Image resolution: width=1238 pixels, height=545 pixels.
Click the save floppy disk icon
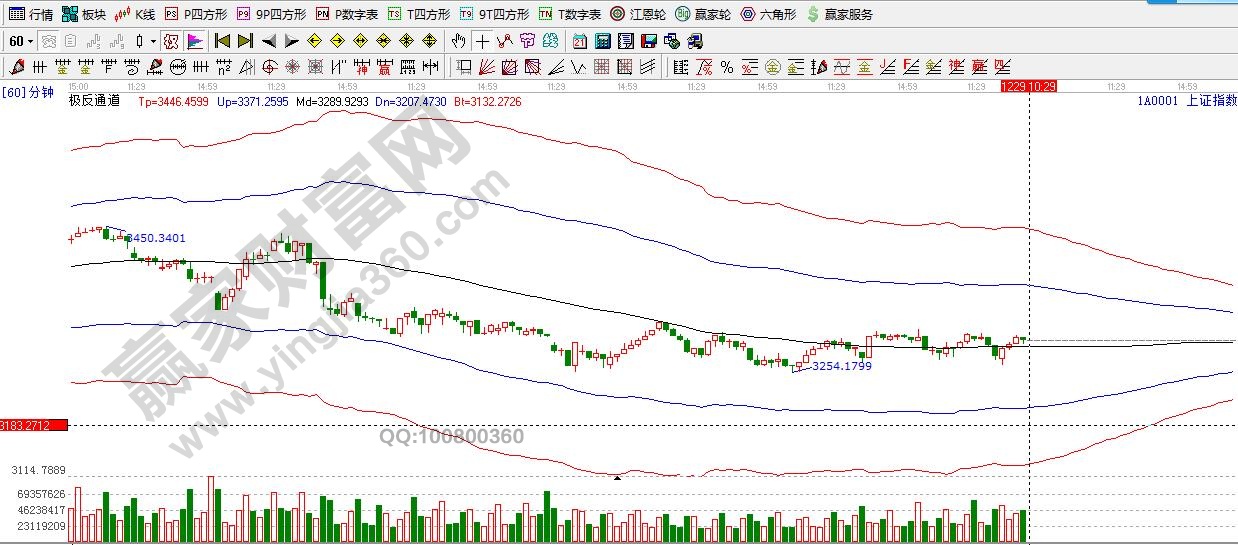(x=648, y=41)
